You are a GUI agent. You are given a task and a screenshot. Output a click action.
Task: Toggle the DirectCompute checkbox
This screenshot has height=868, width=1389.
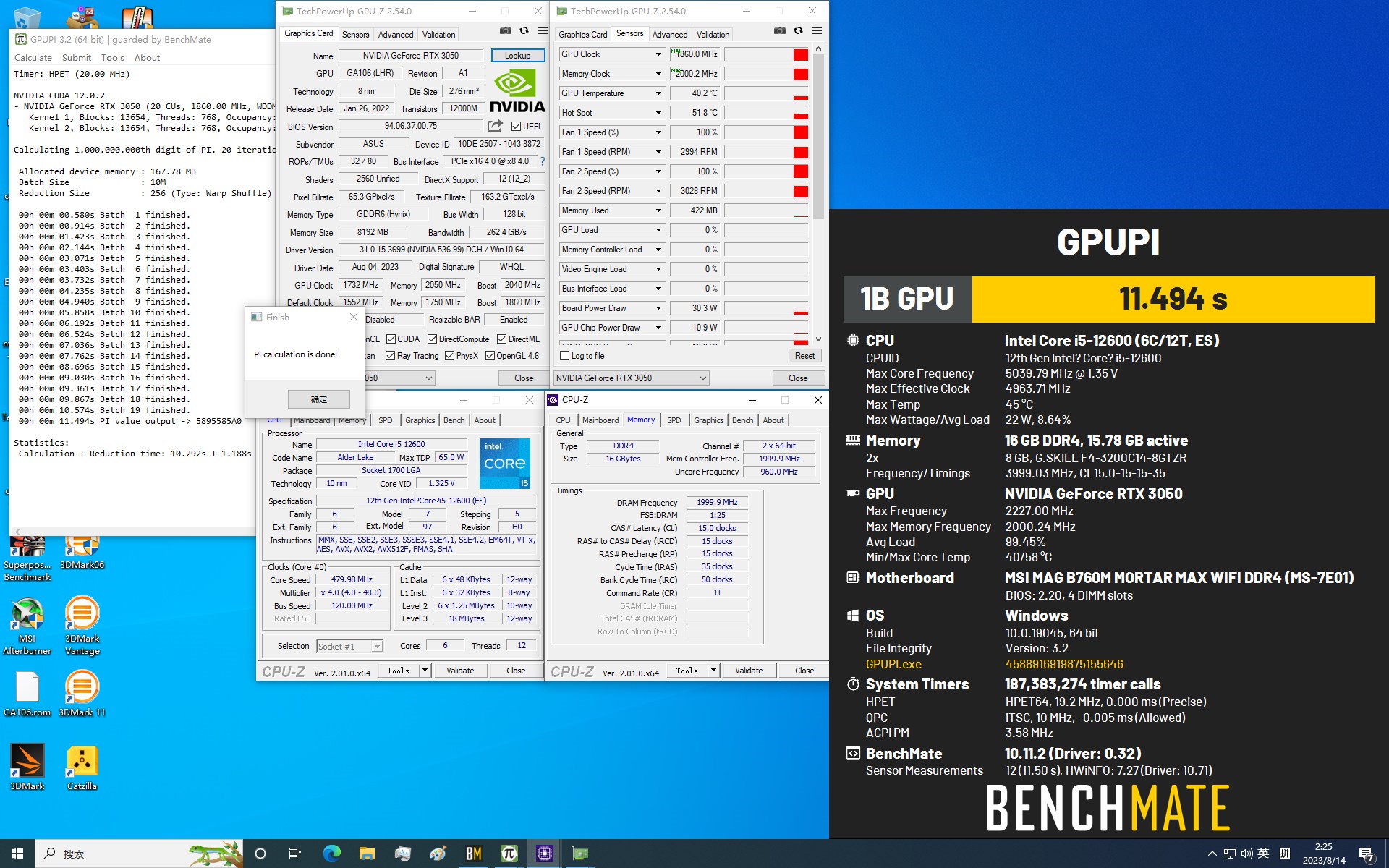pyautogui.click(x=432, y=339)
